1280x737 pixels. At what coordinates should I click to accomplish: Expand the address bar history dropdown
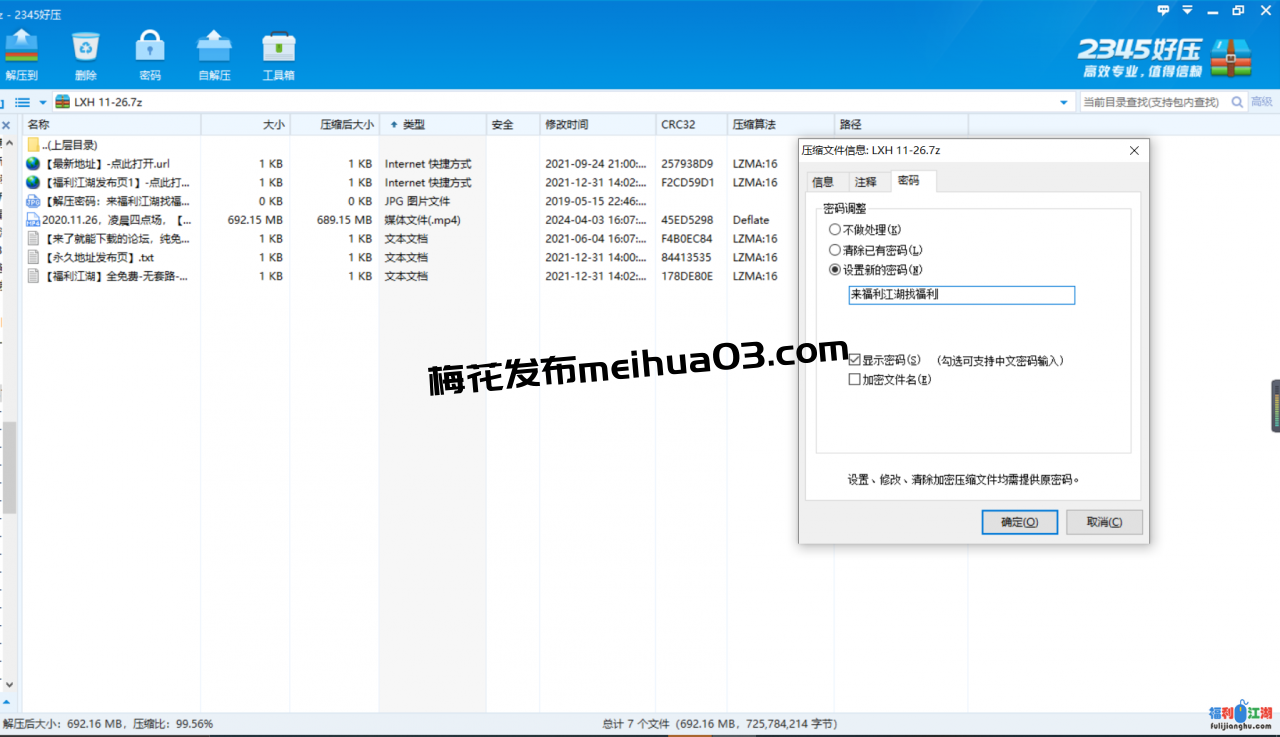pos(1063,102)
